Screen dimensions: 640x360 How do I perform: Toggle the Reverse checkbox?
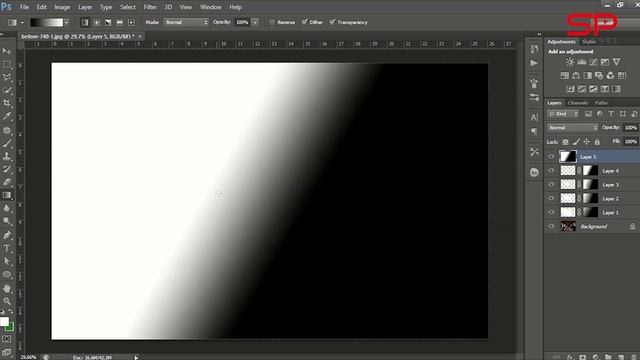point(272,22)
